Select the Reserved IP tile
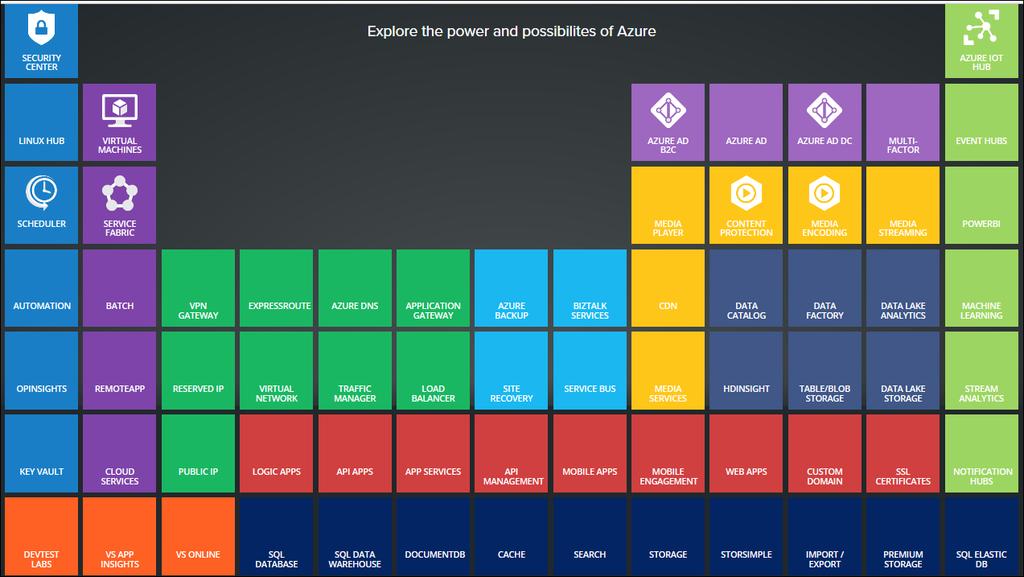1024x577 pixels. click(198, 371)
